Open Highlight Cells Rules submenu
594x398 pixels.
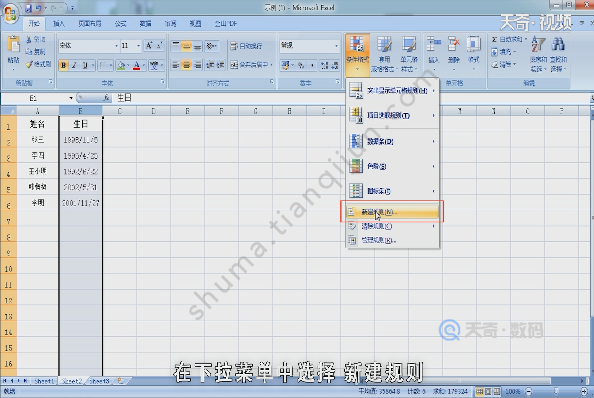392,91
